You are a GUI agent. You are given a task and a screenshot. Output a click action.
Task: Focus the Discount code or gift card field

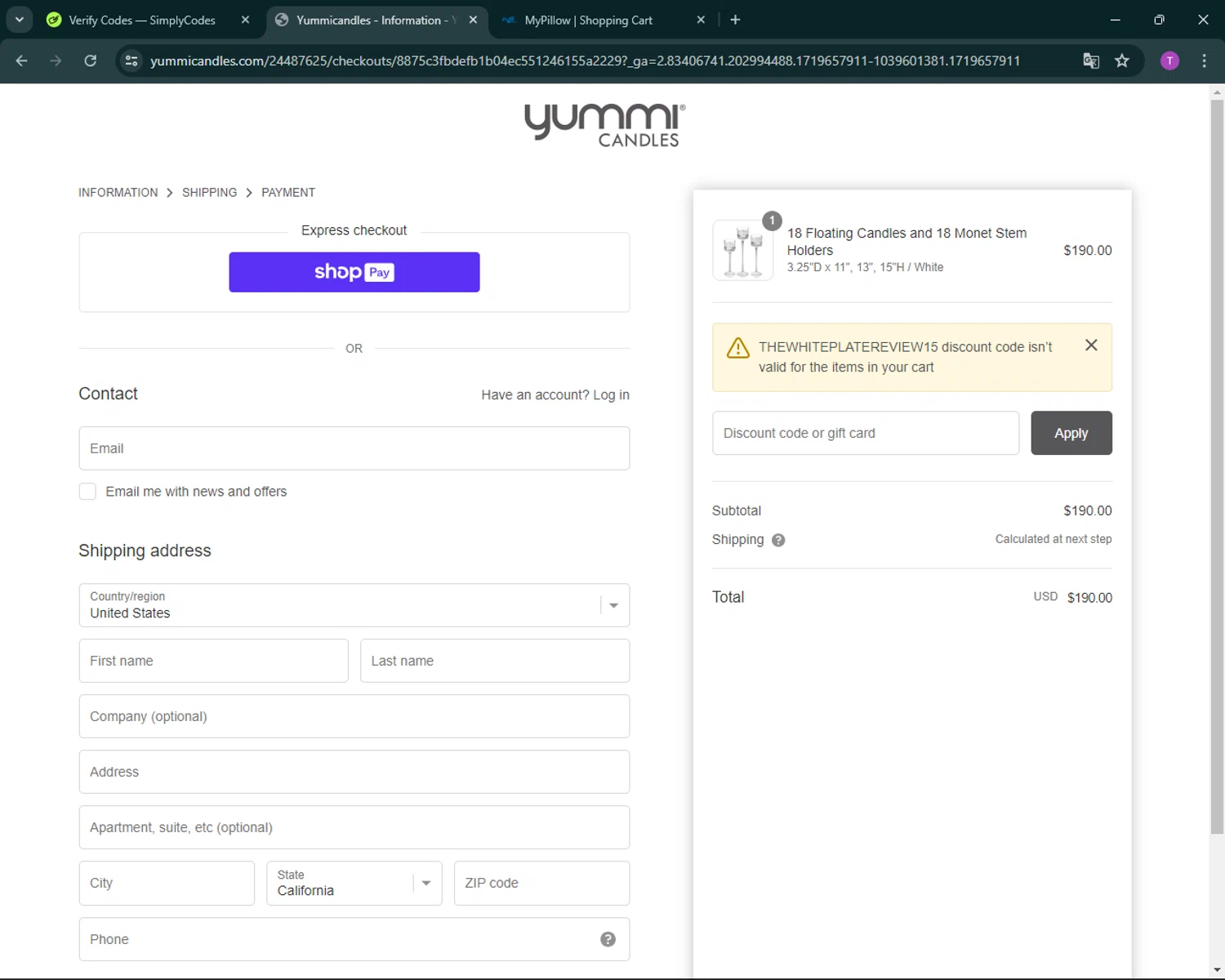[x=866, y=433]
